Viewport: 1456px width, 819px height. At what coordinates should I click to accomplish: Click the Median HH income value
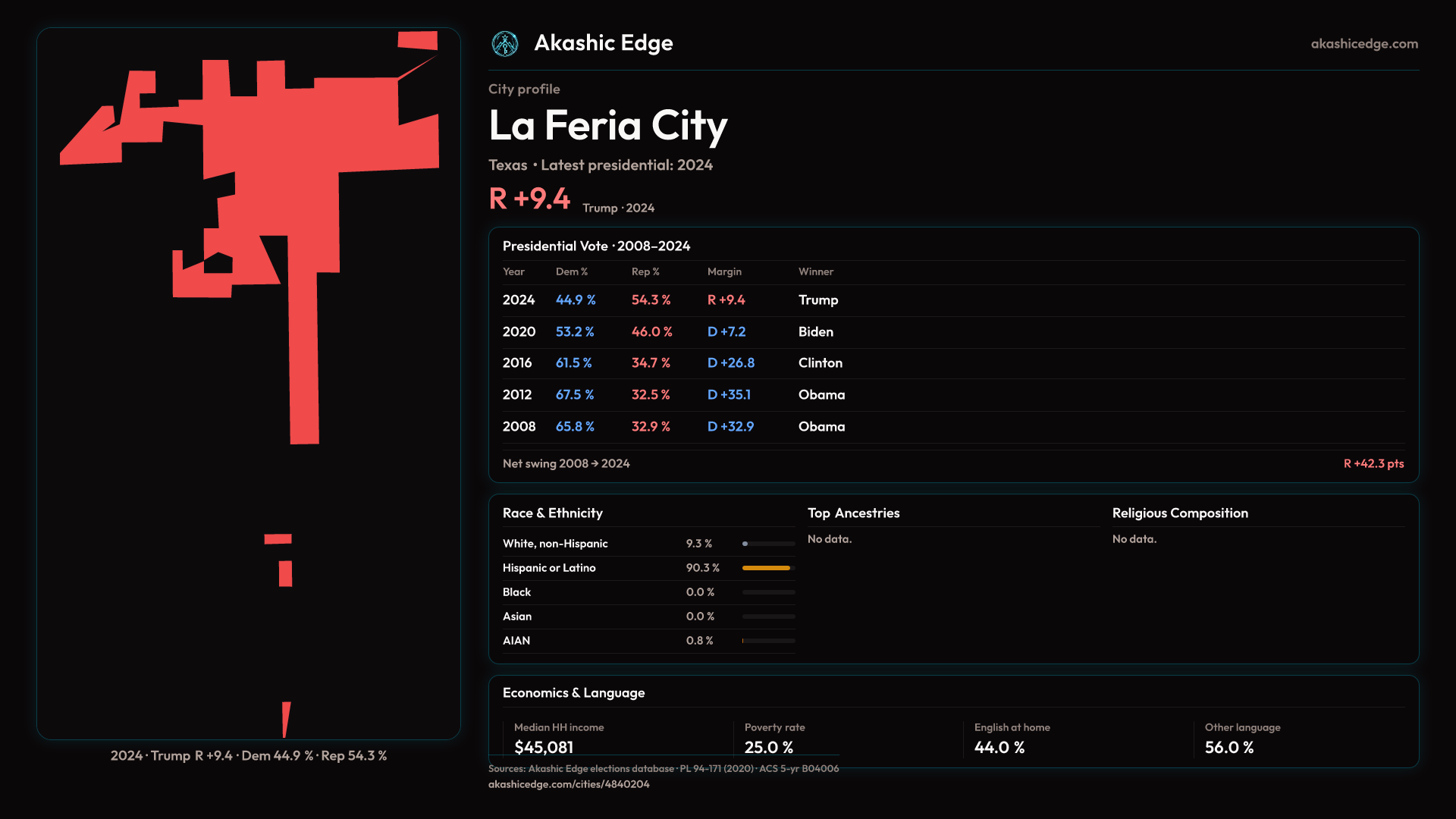[544, 748]
